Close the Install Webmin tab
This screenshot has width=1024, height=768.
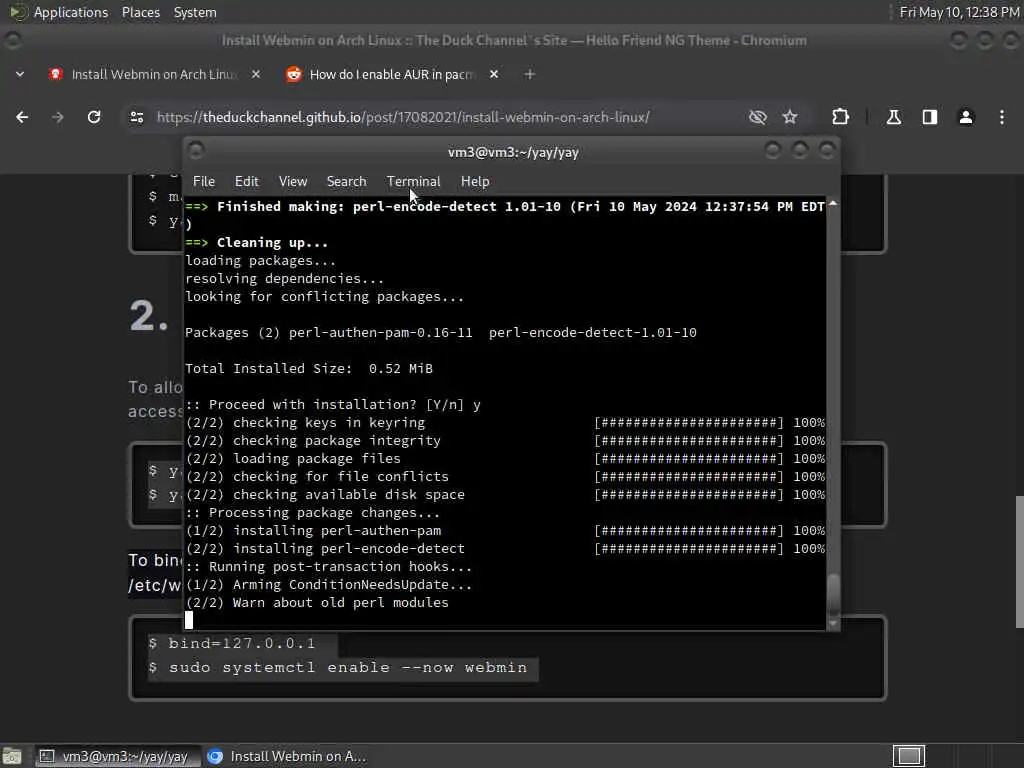tap(256, 74)
